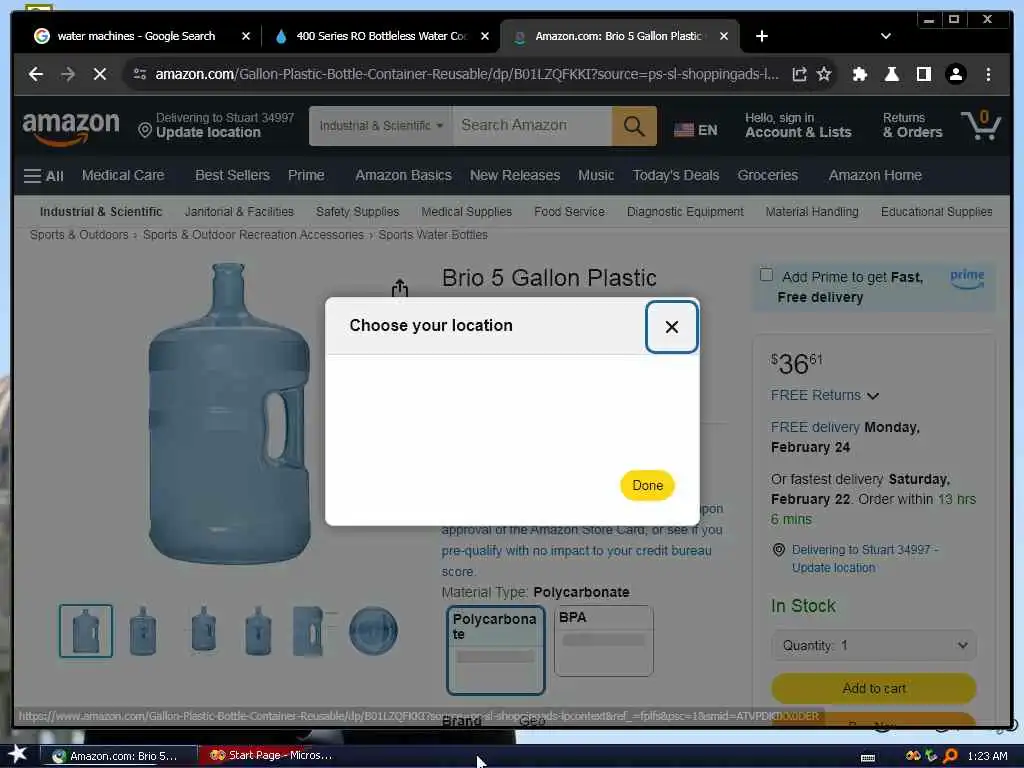The width and height of the screenshot is (1024, 768).
Task: Open the site information icon in the address bar
Action: (140, 74)
